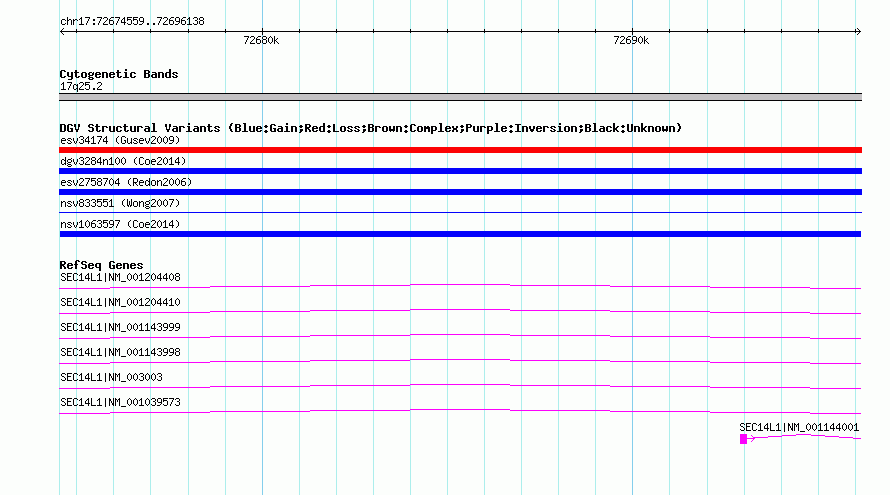Open transcript SEC14L1|NM_001039573 label
This screenshot has width=890, height=495.
click(x=120, y=402)
